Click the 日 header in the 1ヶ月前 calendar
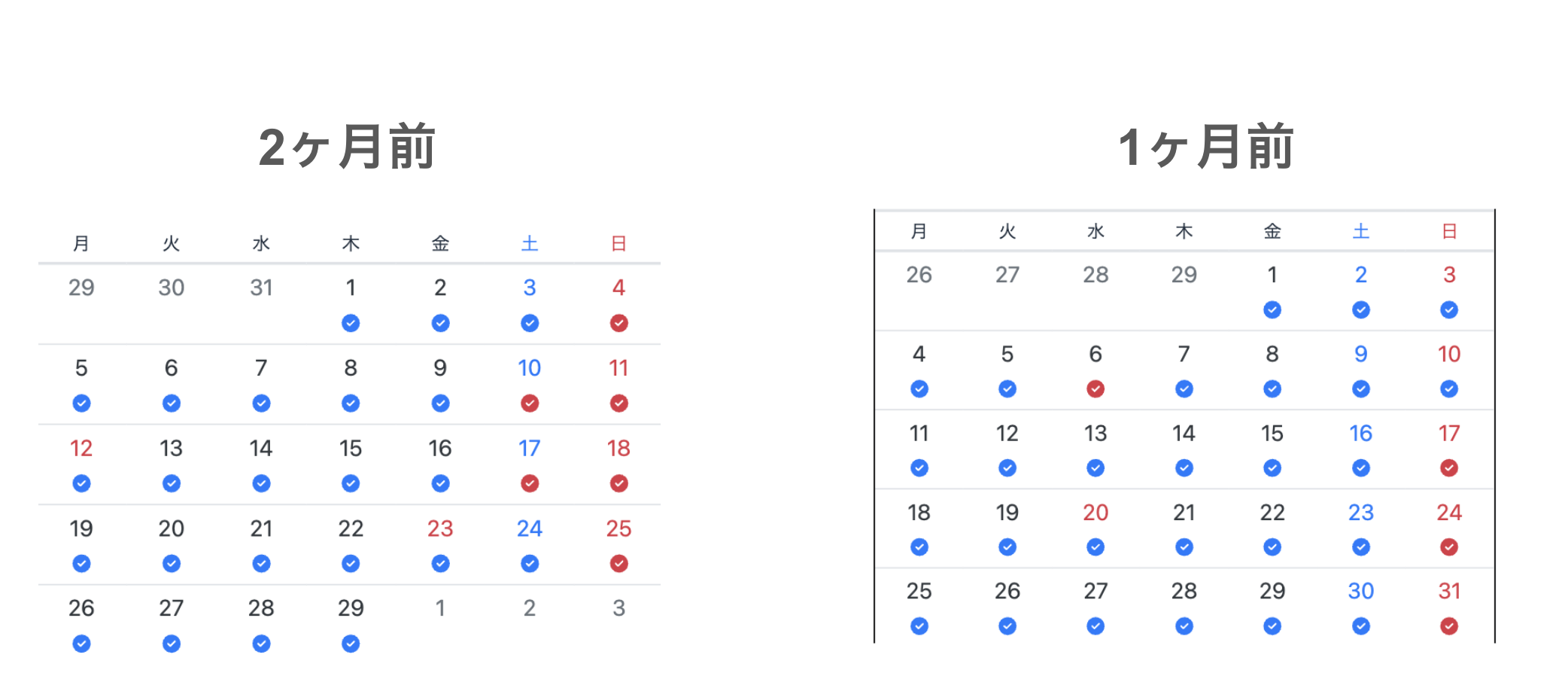Image resolution: width=1568 pixels, height=685 pixels. (1449, 231)
